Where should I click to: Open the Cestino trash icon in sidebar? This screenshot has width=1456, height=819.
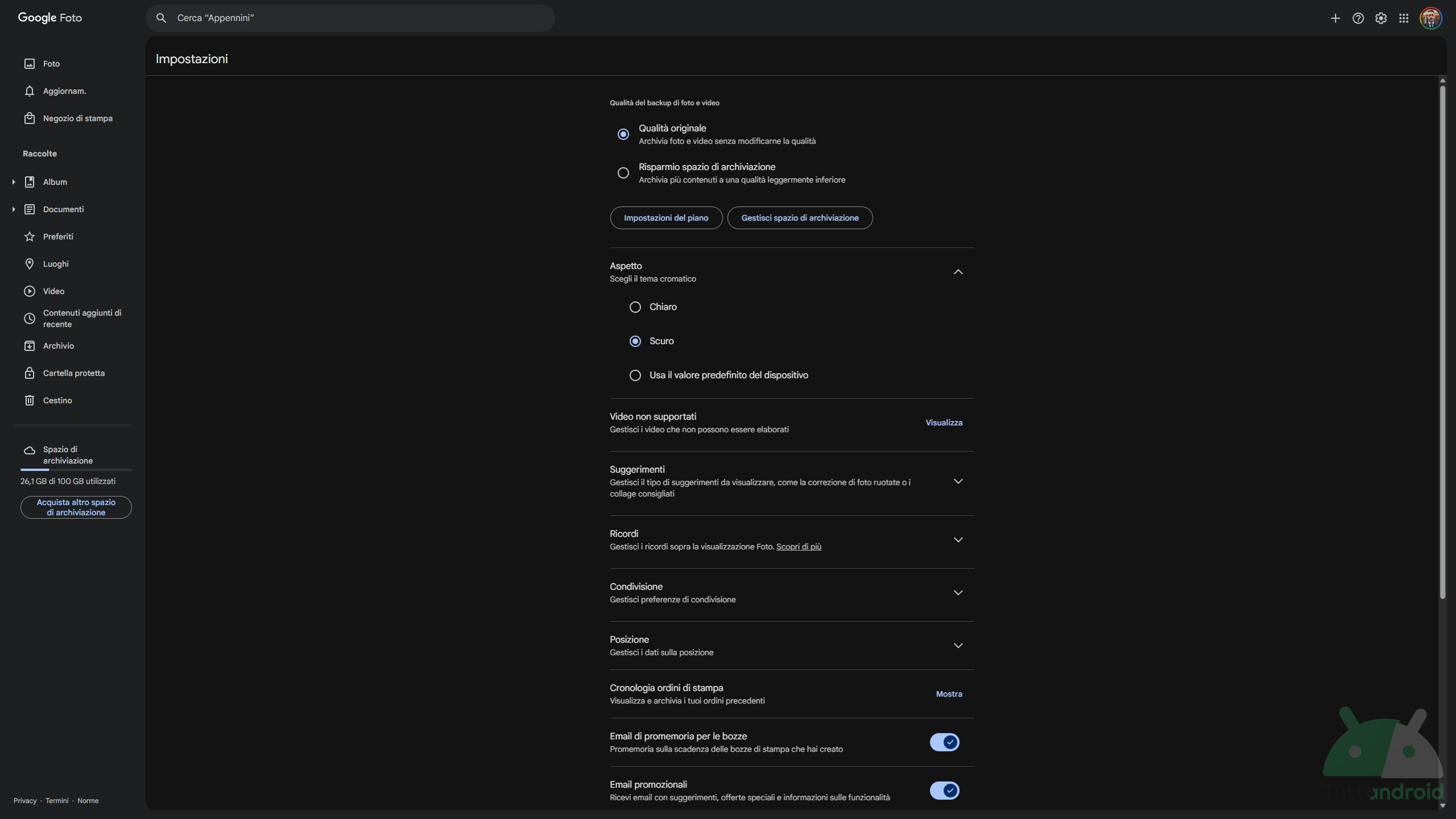30,400
